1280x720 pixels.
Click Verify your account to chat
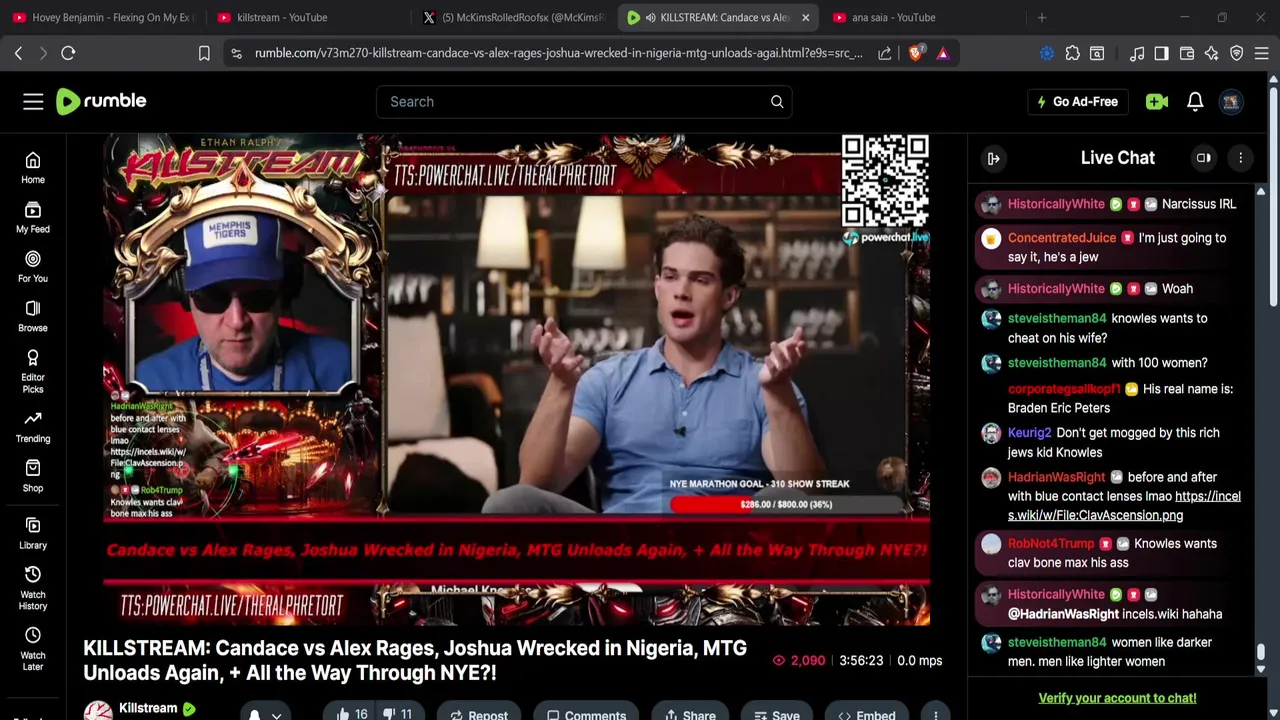(1117, 698)
